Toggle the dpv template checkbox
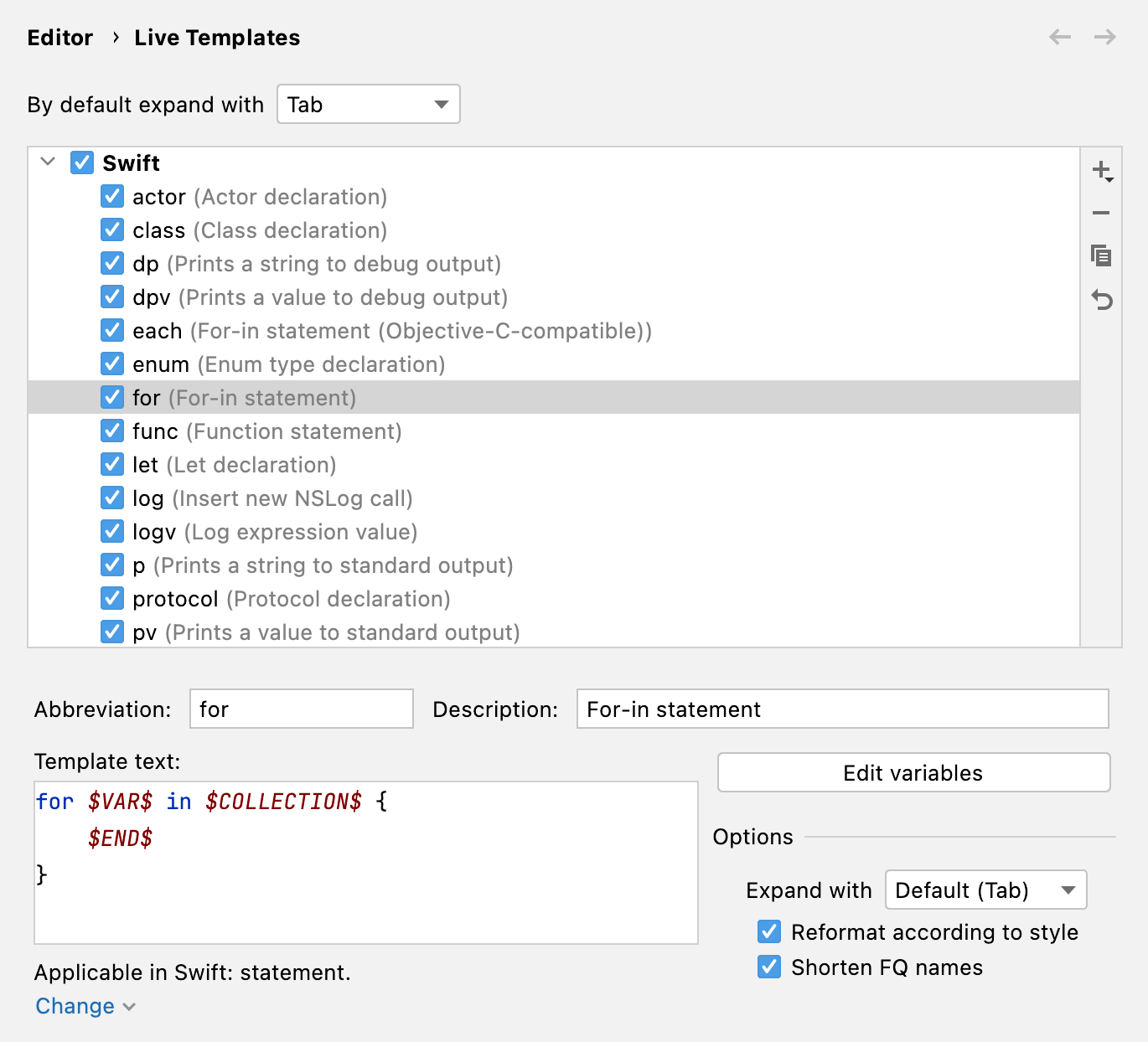 point(112,297)
